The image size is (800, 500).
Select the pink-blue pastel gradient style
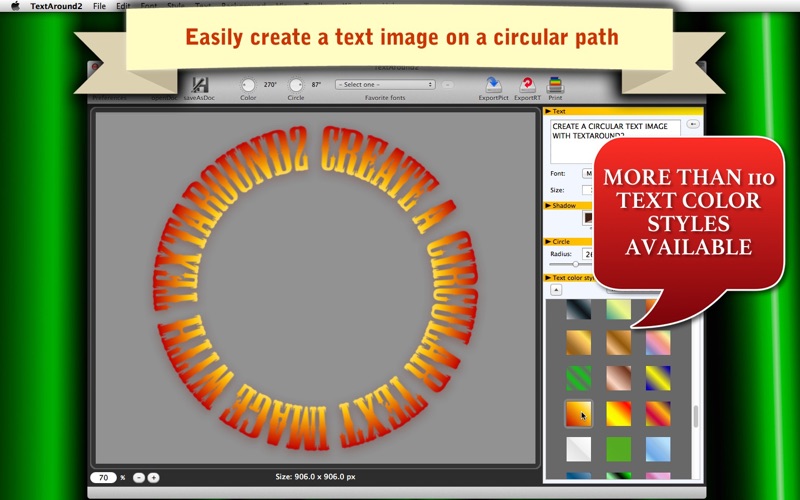[x=658, y=342]
